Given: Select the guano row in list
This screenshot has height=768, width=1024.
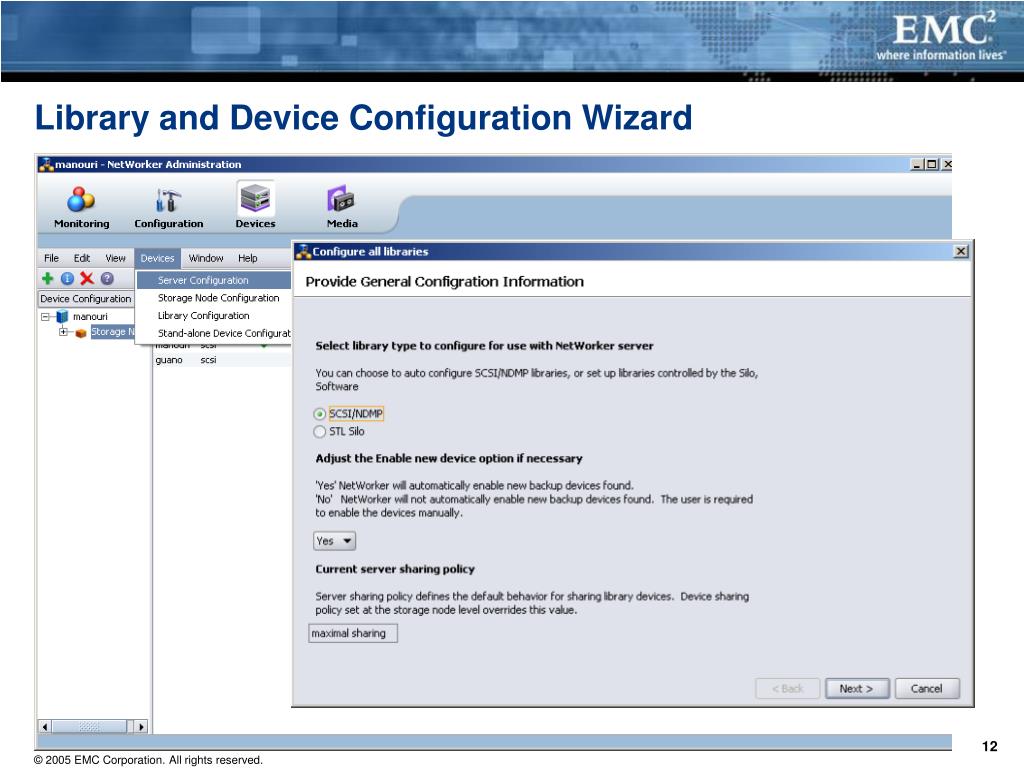Looking at the screenshot, I should 222,360.
